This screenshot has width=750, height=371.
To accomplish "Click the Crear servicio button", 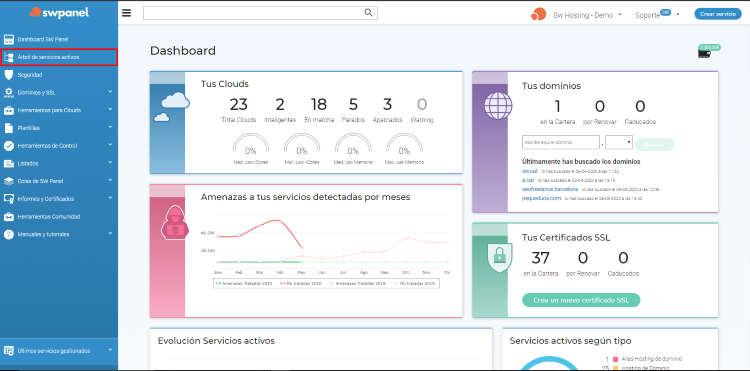I will [718, 14].
